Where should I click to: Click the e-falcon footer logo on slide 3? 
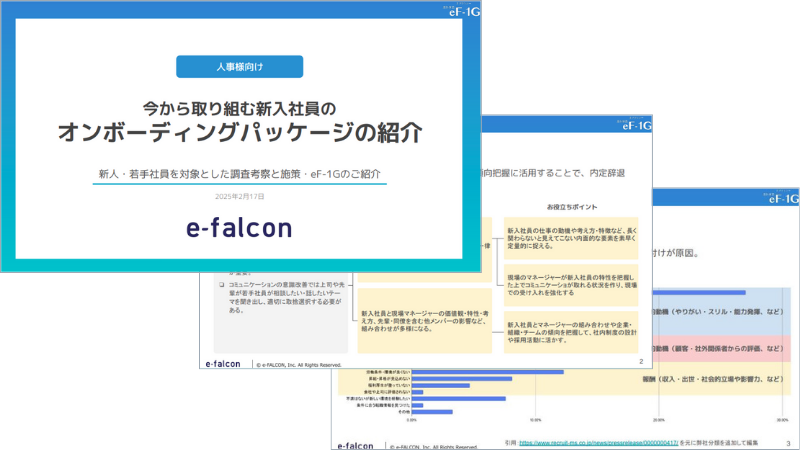point(355,446)
